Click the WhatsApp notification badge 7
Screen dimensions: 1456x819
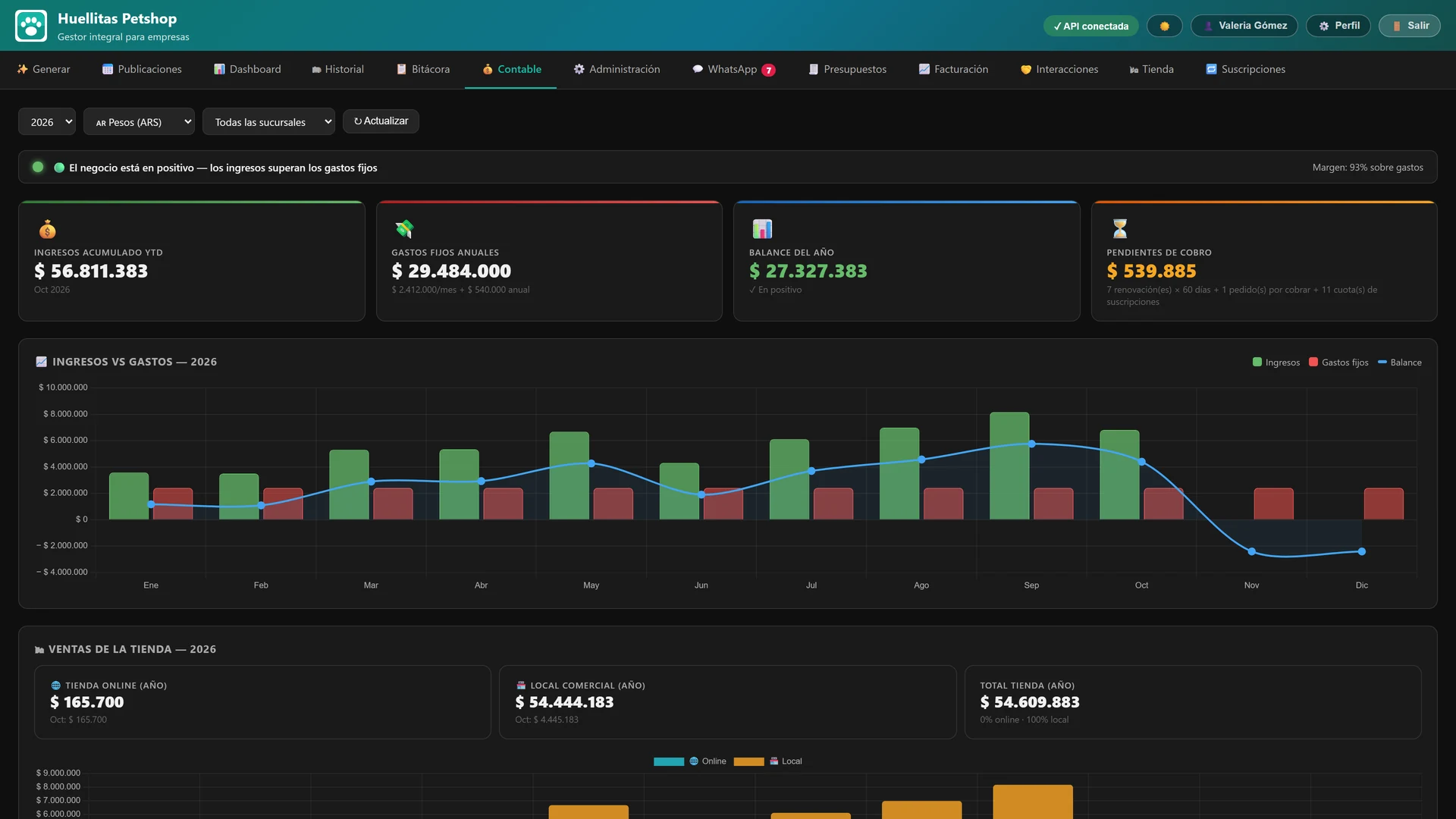(768, 70)
